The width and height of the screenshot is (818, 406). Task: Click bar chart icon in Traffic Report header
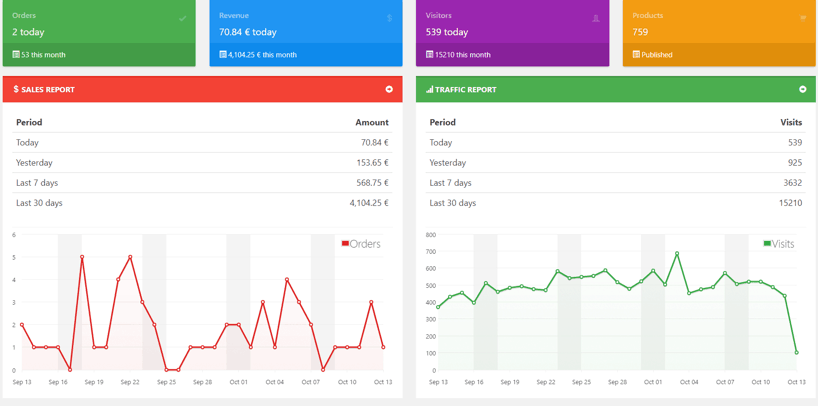pos(430,90)
